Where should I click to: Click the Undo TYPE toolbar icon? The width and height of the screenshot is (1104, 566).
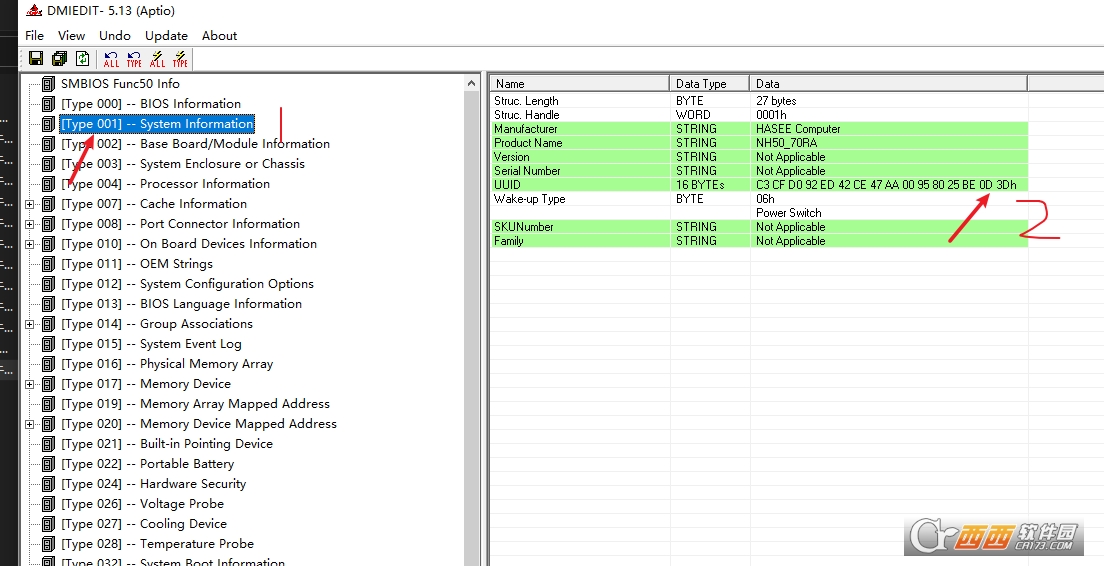point(134,59)
